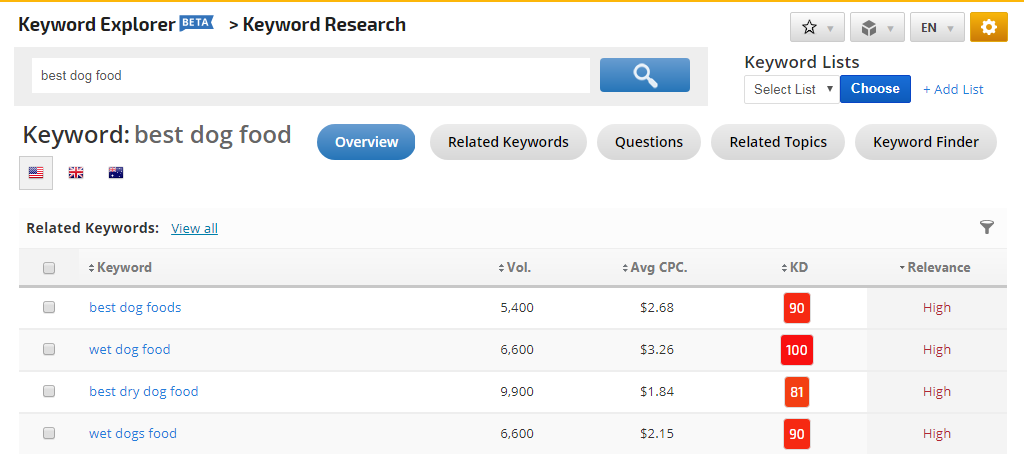1024x454 pixels.
Task: Check the box for best dog foods
Action: [49, 308]
